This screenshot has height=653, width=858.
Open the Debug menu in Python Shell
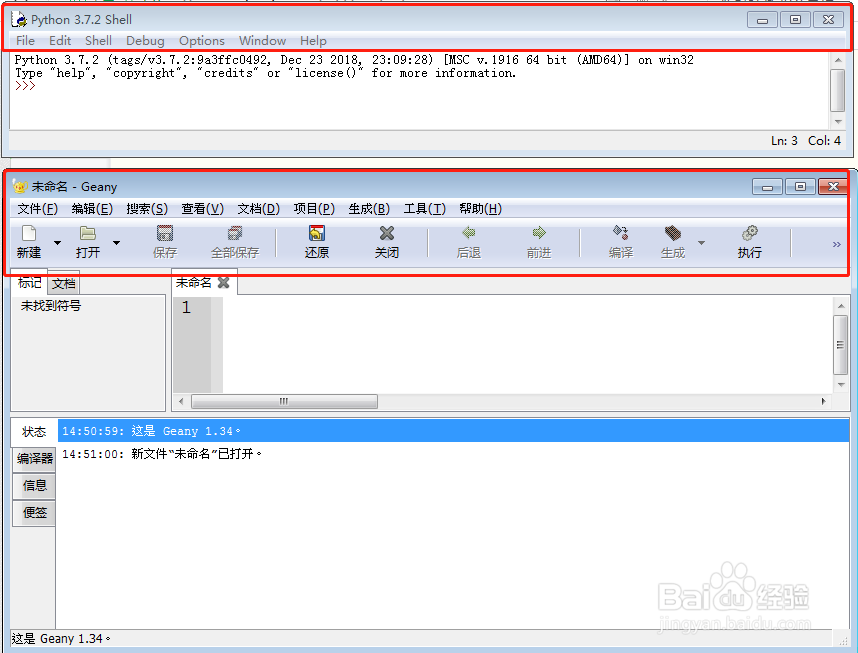click(145, 41)
